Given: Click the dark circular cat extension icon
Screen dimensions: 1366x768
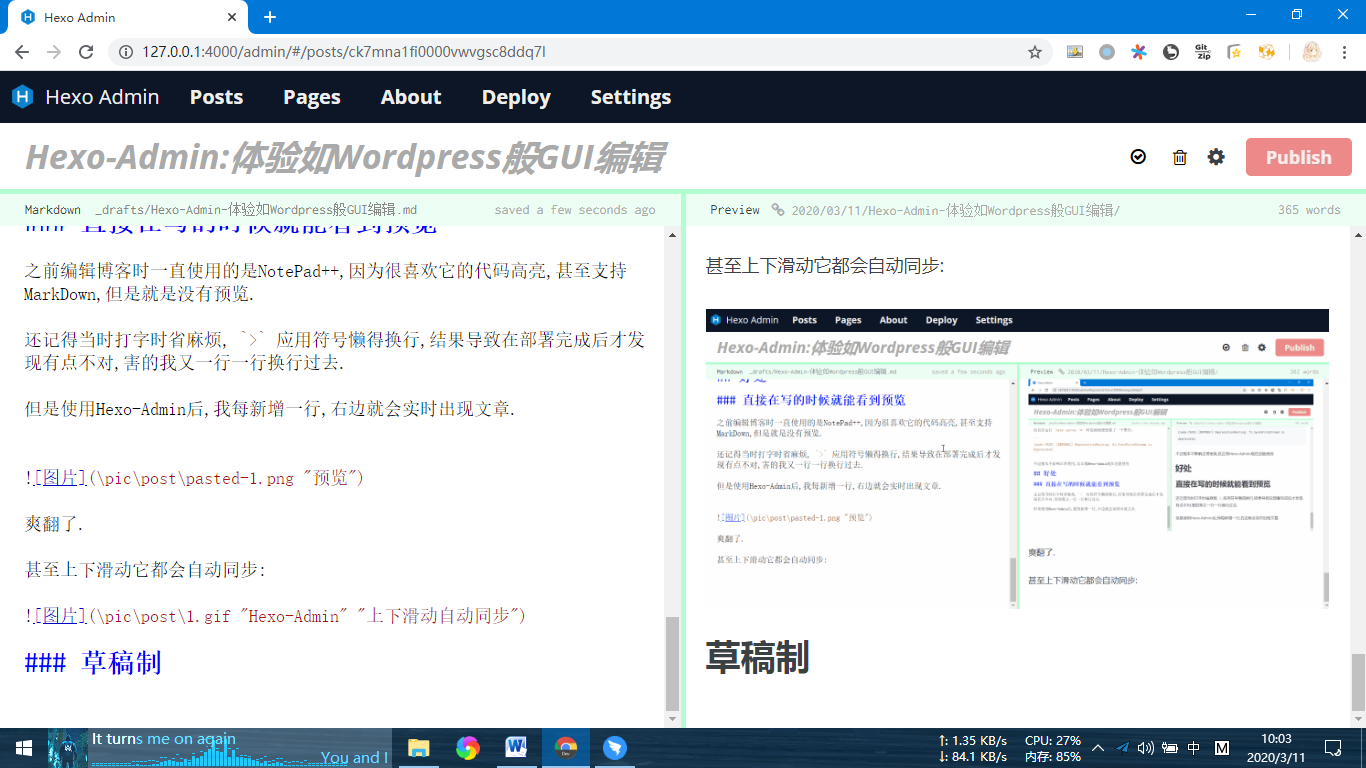Looking at the screenshot, I should coord(1171,52).
